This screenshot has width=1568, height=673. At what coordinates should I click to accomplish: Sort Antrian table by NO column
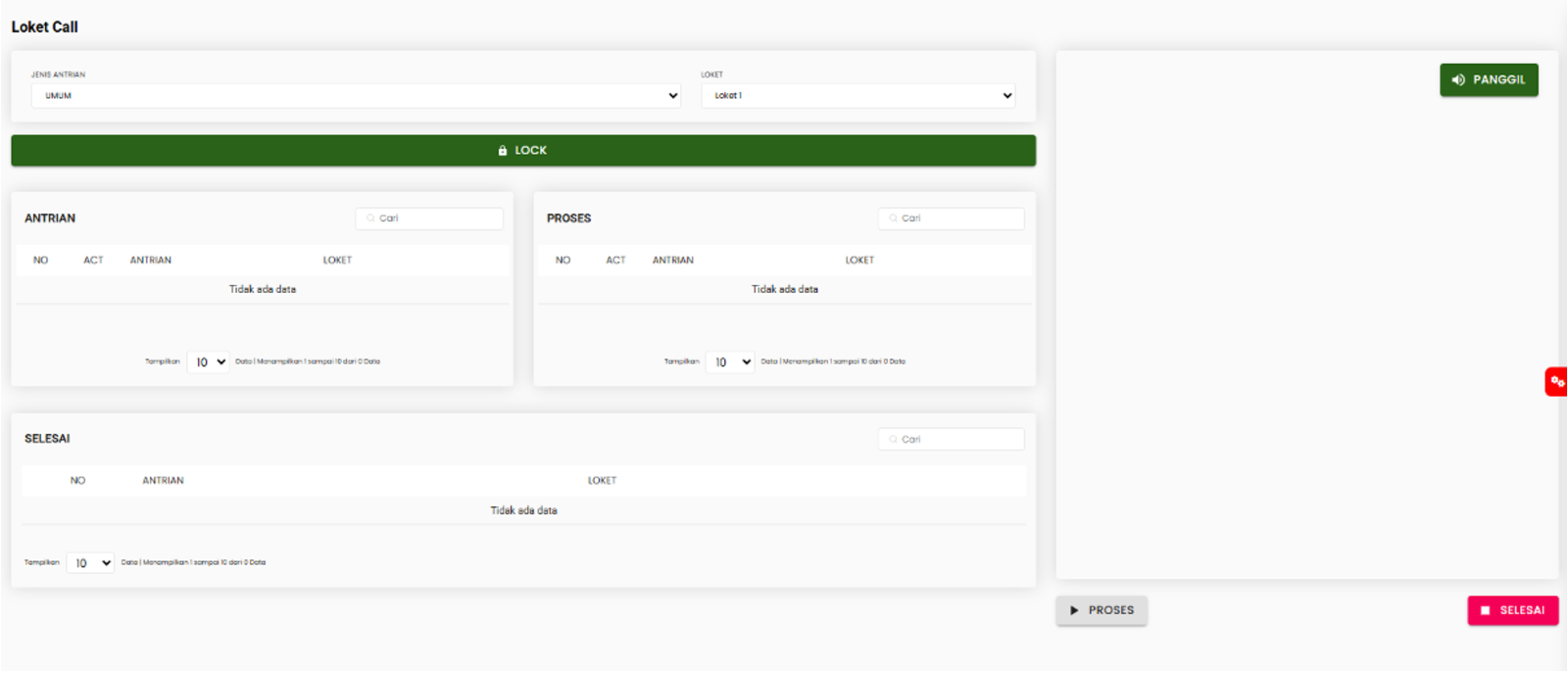tap(40, 260)
